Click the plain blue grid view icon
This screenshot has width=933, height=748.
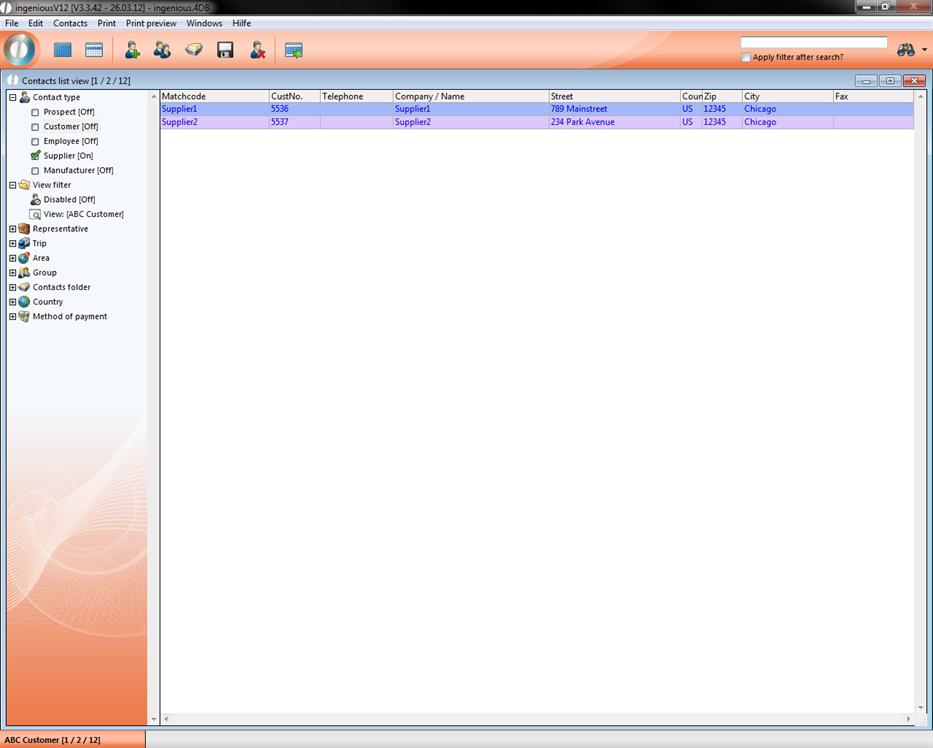[x=63, y=50]
